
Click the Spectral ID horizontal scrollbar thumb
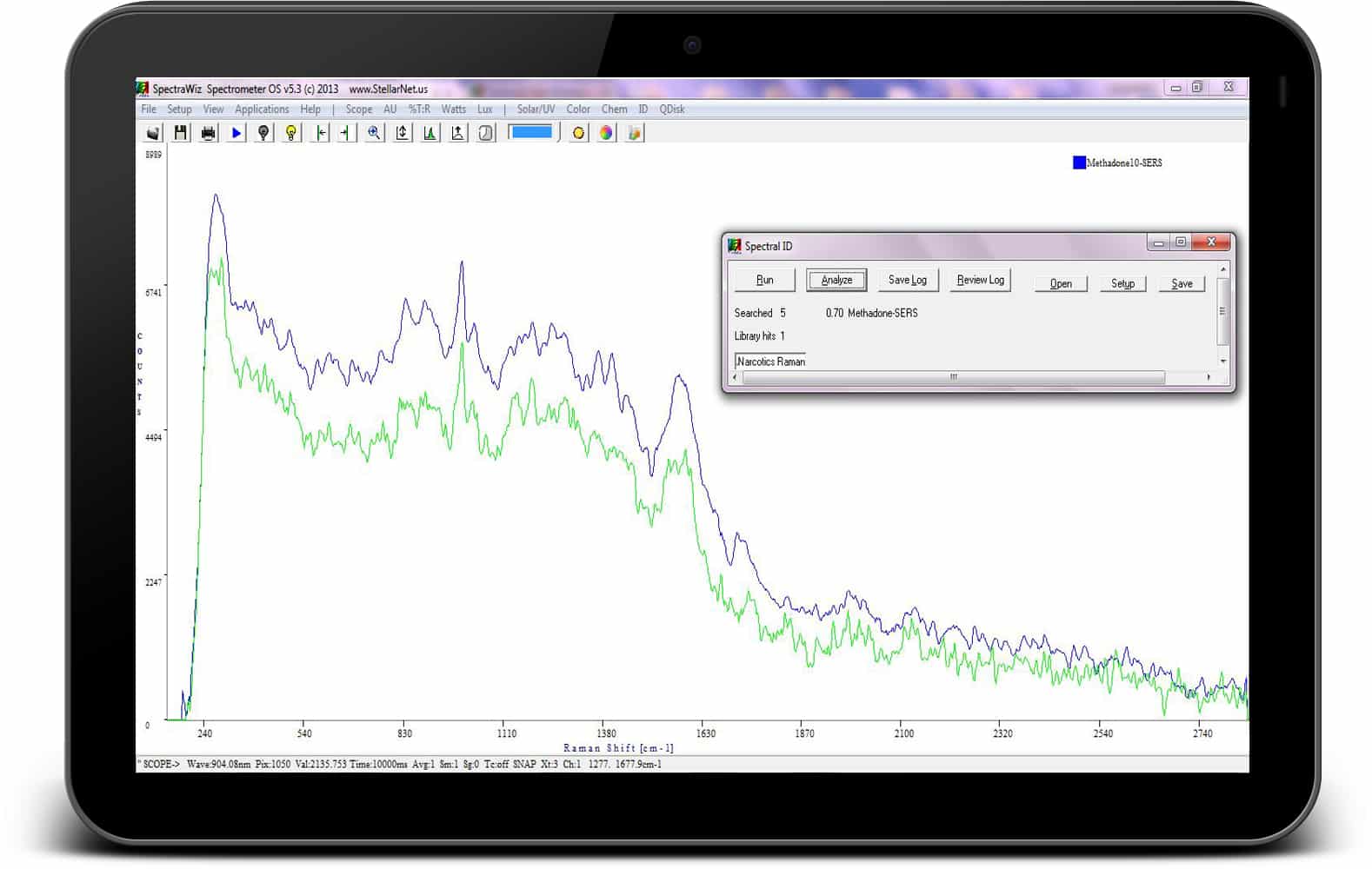click(x=953, y=377)
